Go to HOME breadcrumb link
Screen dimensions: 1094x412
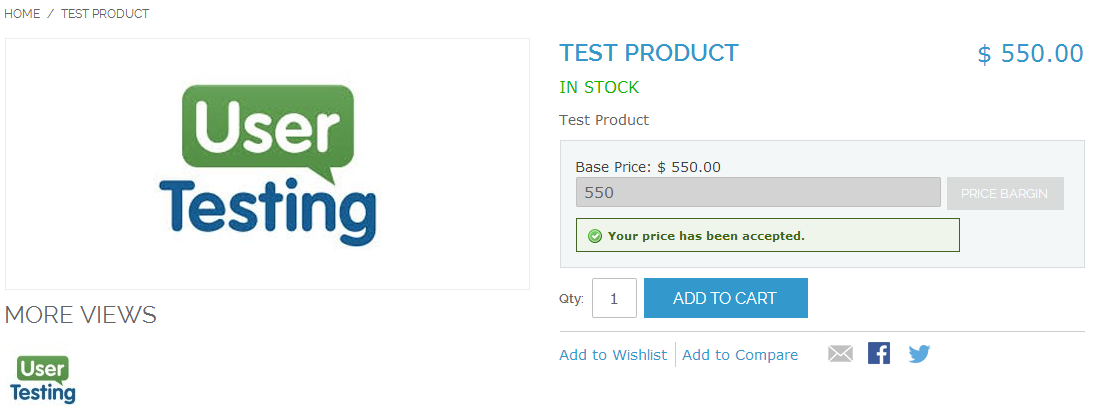[x=23, y=14]
